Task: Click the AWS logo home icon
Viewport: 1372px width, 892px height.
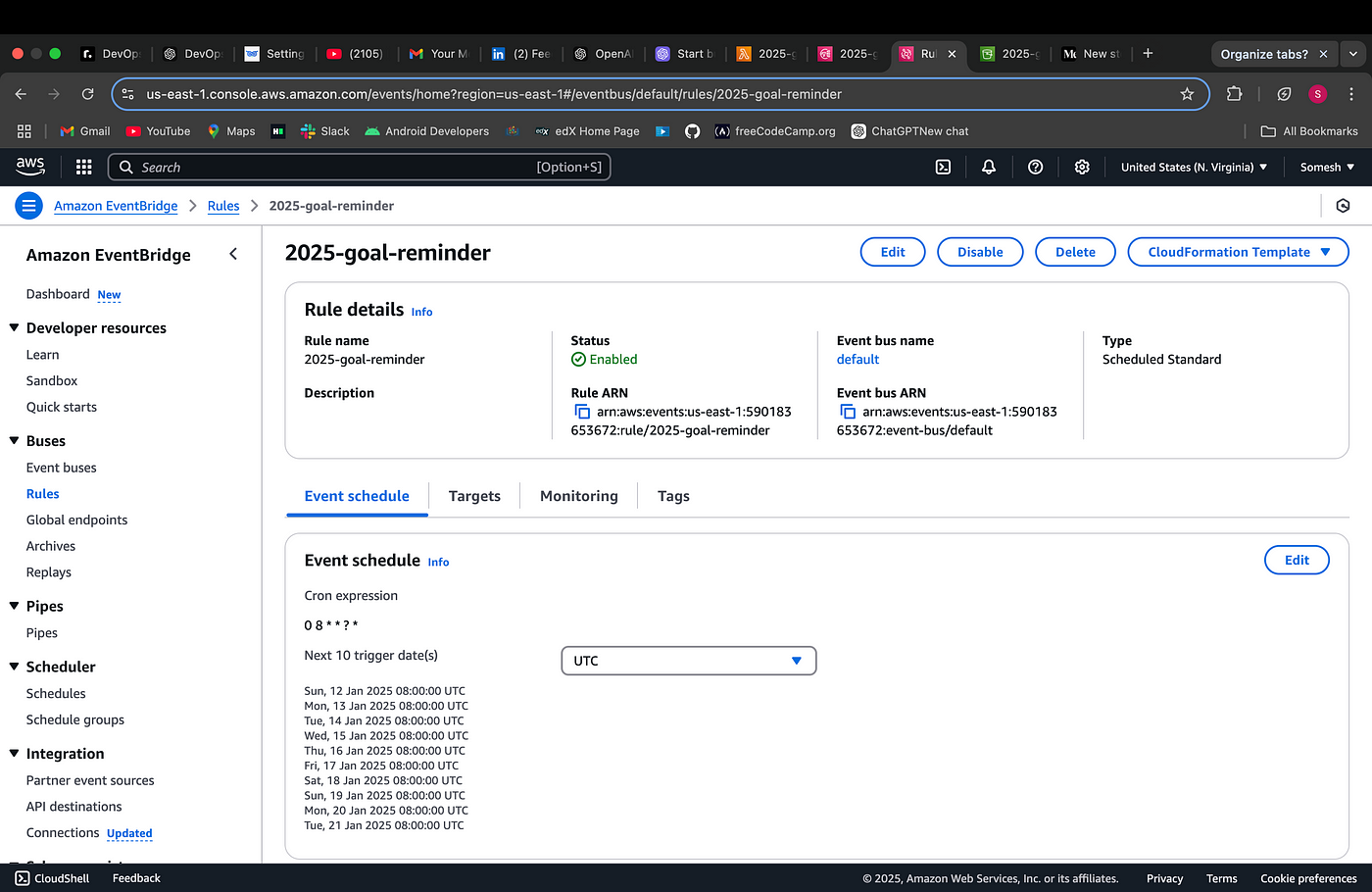Action: click(x=30, y=167)
